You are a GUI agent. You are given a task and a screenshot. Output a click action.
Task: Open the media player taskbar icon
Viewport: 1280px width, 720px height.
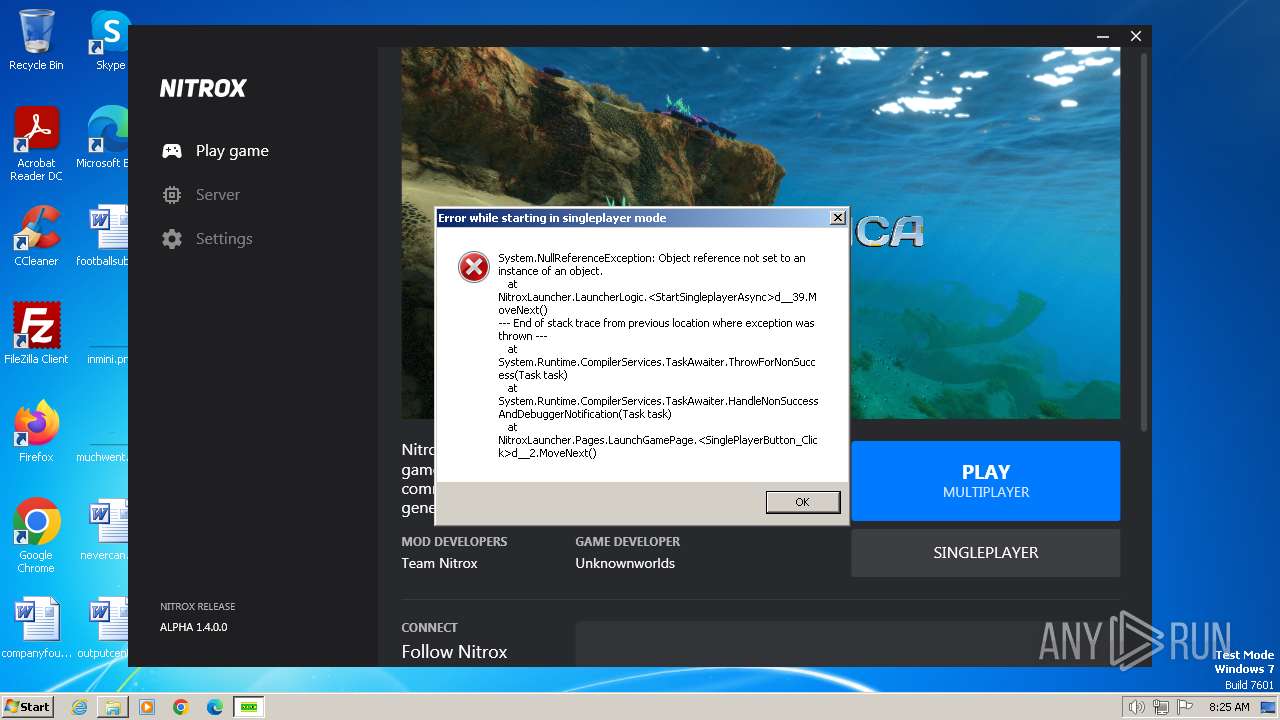(147, 707)
